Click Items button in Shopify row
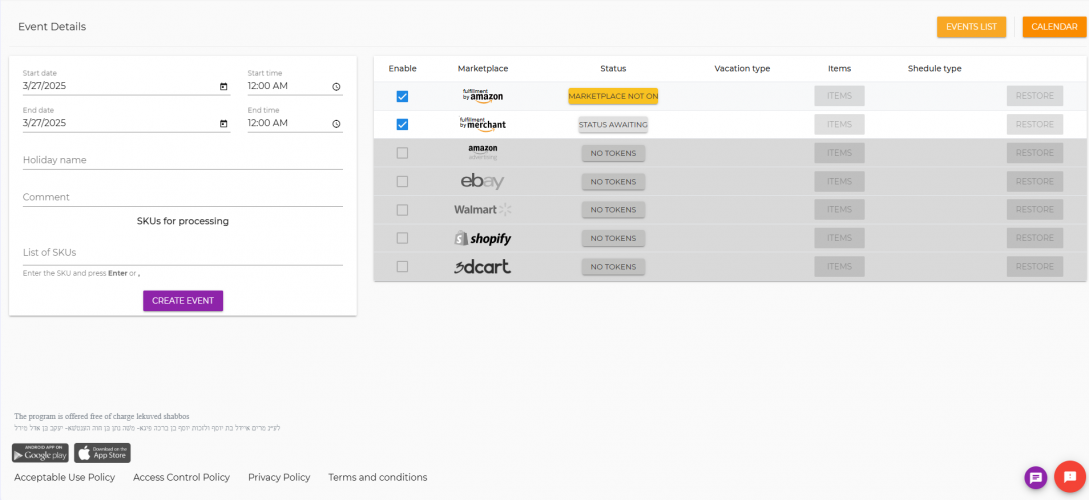The image size is (1089, 500). [839, 238]
